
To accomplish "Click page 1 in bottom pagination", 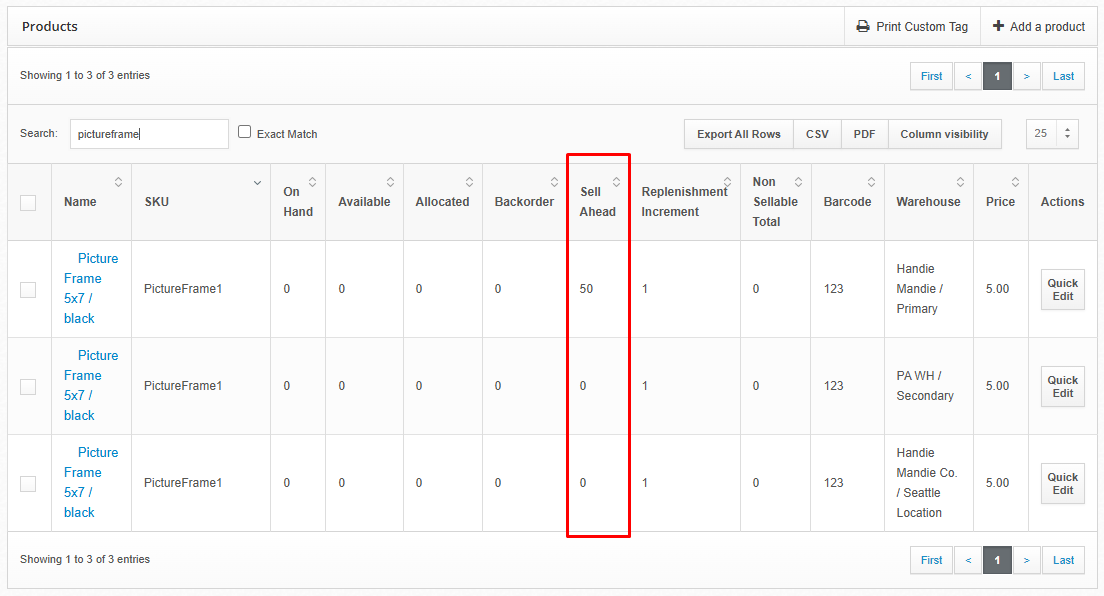I will [997, 560].
